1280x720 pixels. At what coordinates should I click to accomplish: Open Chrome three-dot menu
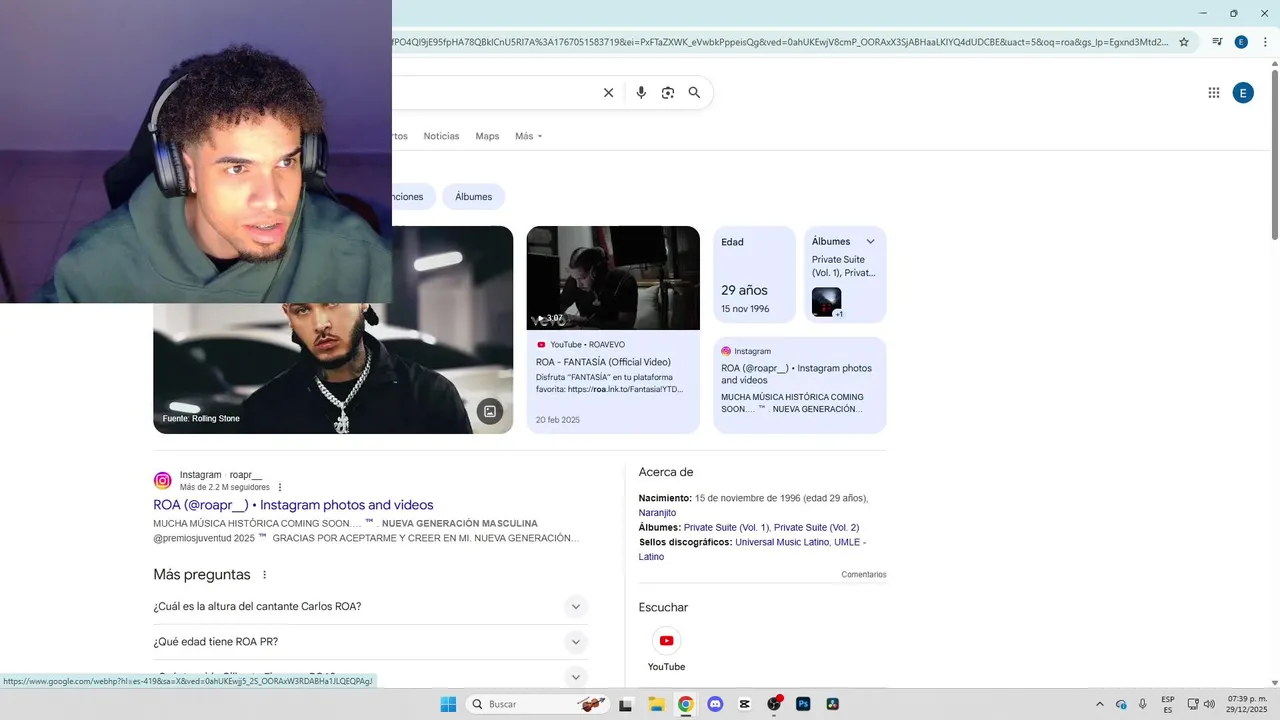(1264, 42)
